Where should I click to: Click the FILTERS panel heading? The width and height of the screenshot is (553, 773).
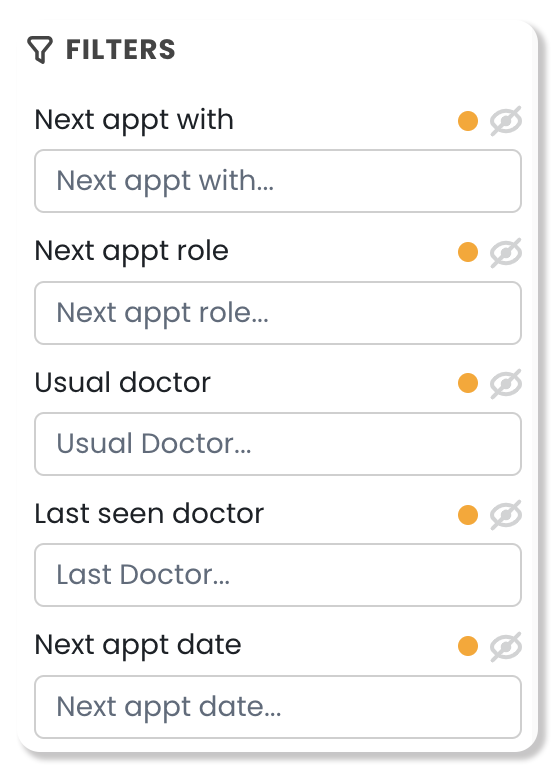pos(121,50)
